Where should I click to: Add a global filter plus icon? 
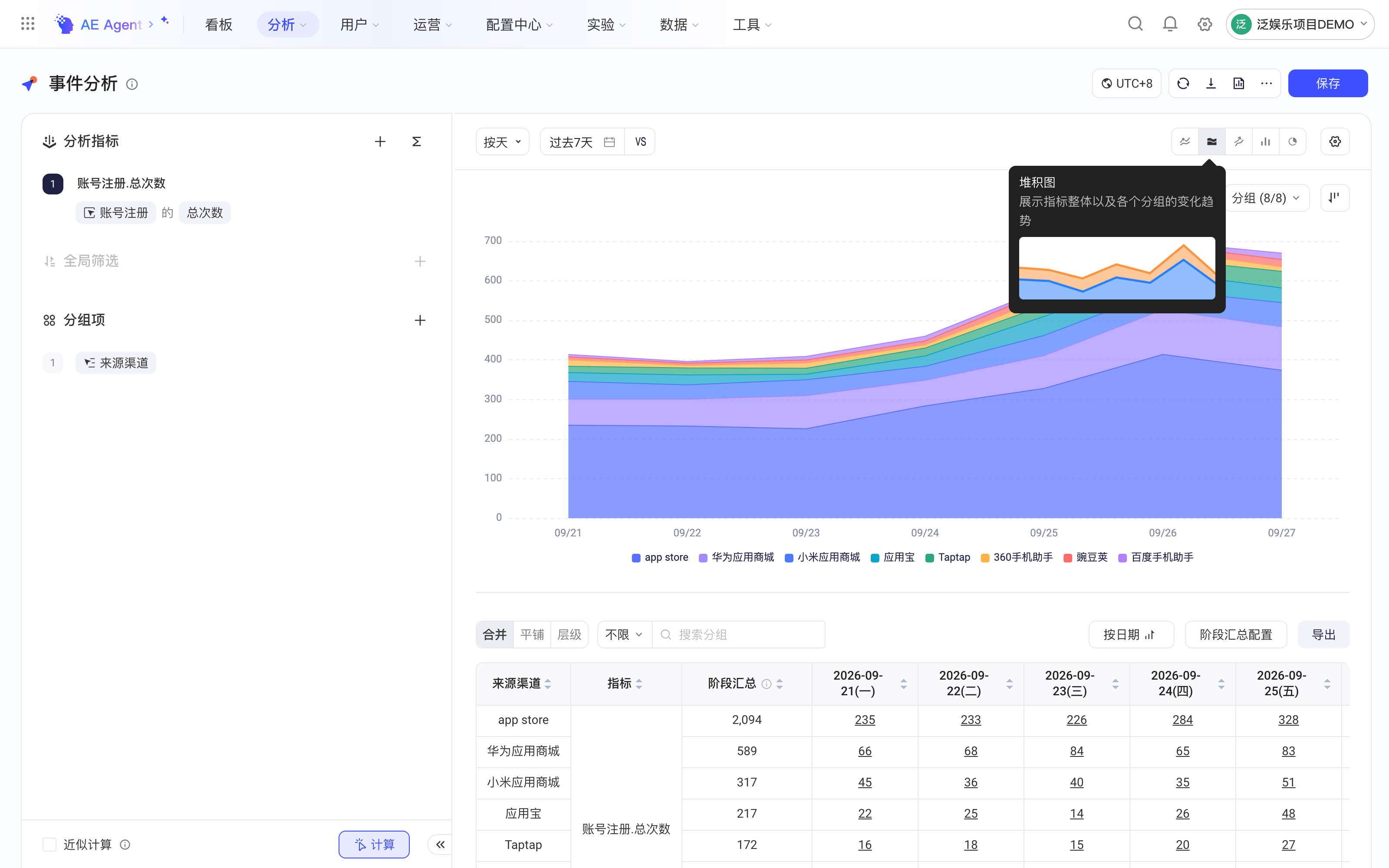point(420,262)
